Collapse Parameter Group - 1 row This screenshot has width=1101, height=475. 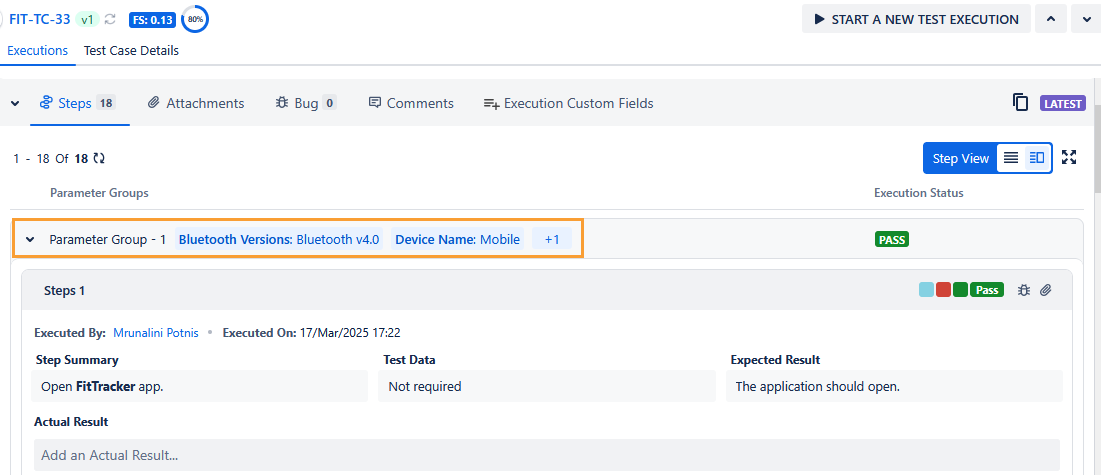pos(30,240)
